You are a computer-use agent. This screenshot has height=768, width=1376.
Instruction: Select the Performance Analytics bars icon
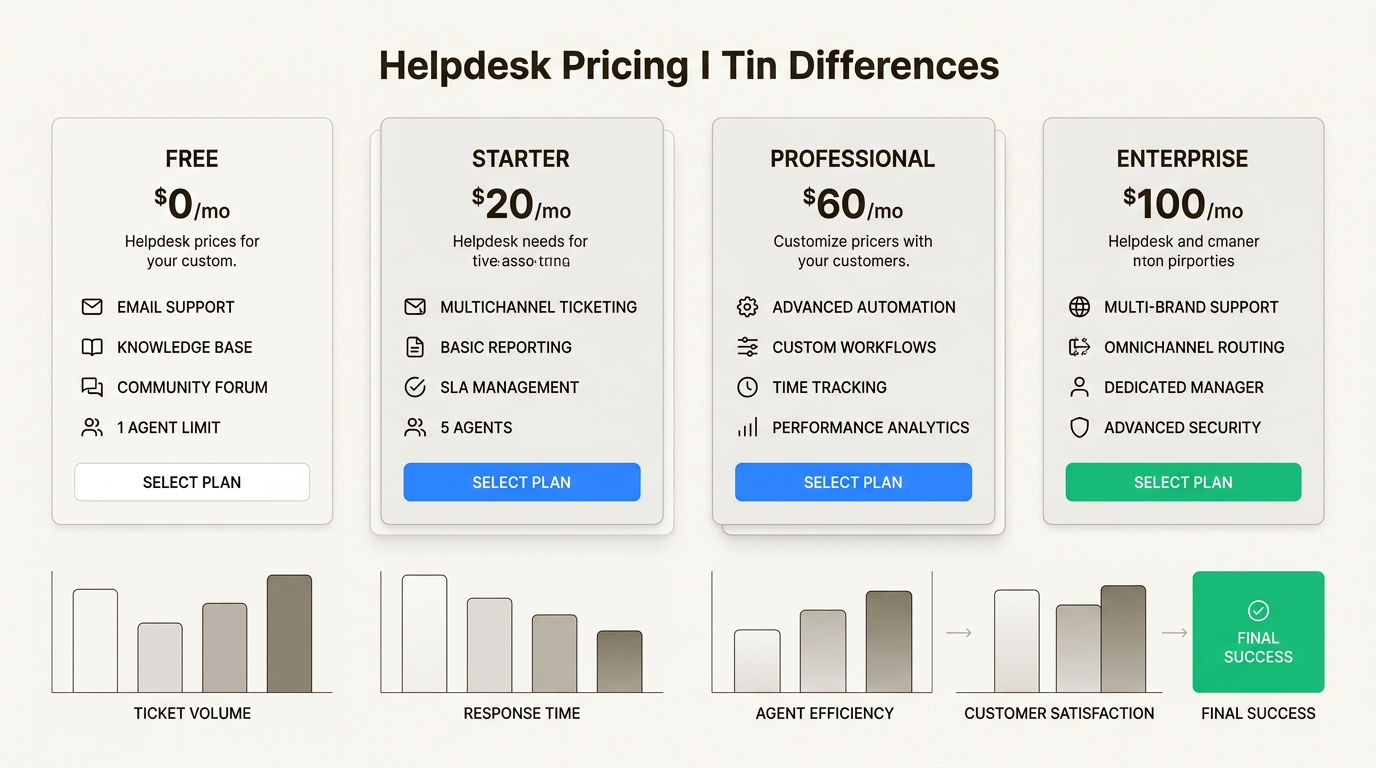(747, 427)
